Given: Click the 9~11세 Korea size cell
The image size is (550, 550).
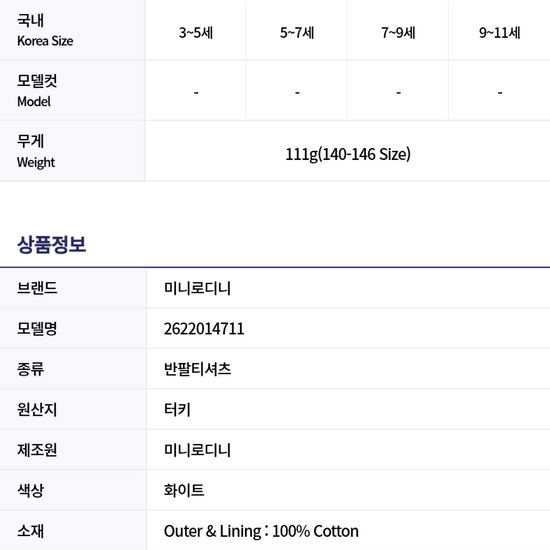Looking at the screenshot, I should [x=499, y=30].
